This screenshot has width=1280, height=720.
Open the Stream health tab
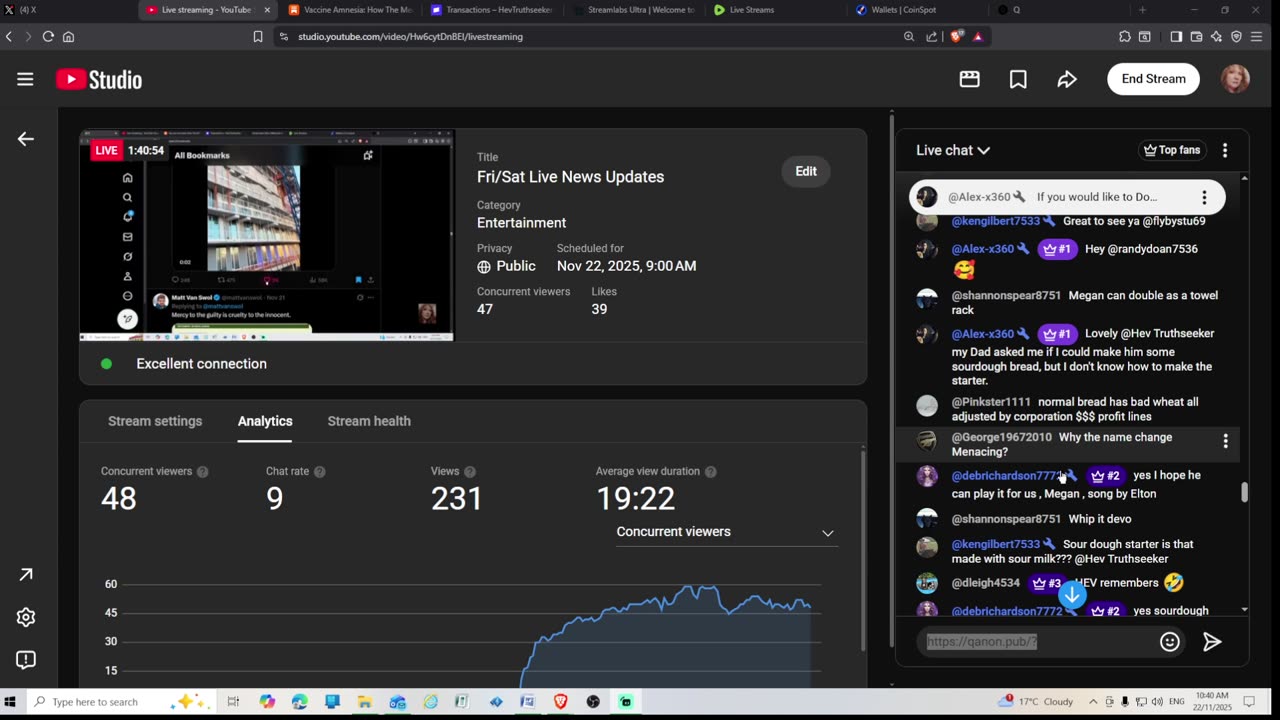click(x=369, y=421)
